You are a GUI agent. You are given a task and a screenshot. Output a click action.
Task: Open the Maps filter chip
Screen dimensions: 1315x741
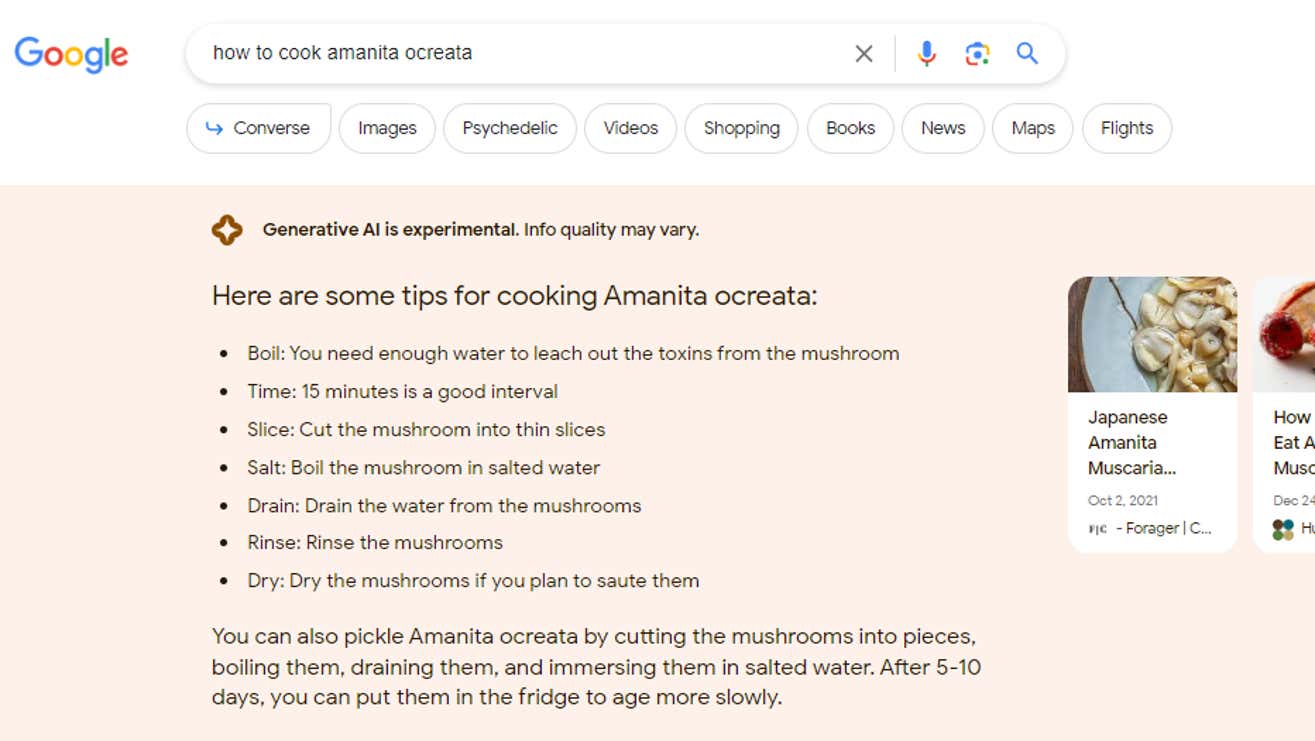click(x=1032, y=128)
